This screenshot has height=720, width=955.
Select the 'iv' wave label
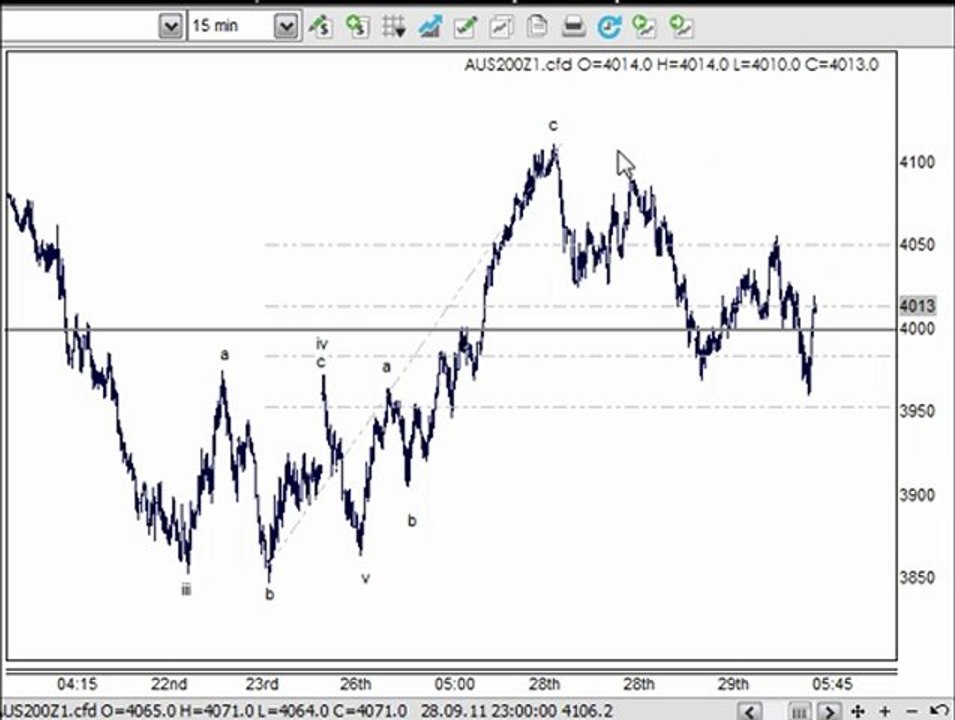coord(322,344)
